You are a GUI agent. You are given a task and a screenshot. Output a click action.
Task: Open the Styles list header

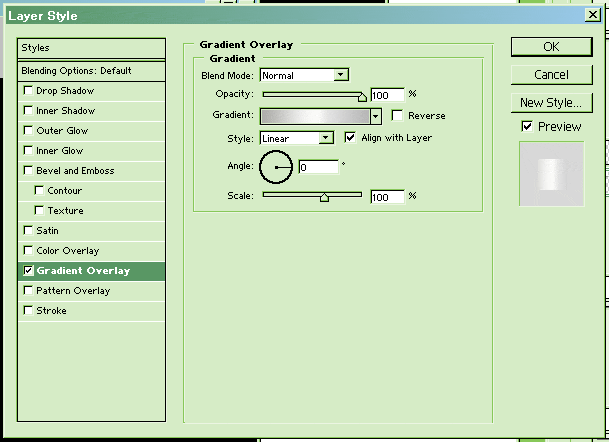click(92, 48)
